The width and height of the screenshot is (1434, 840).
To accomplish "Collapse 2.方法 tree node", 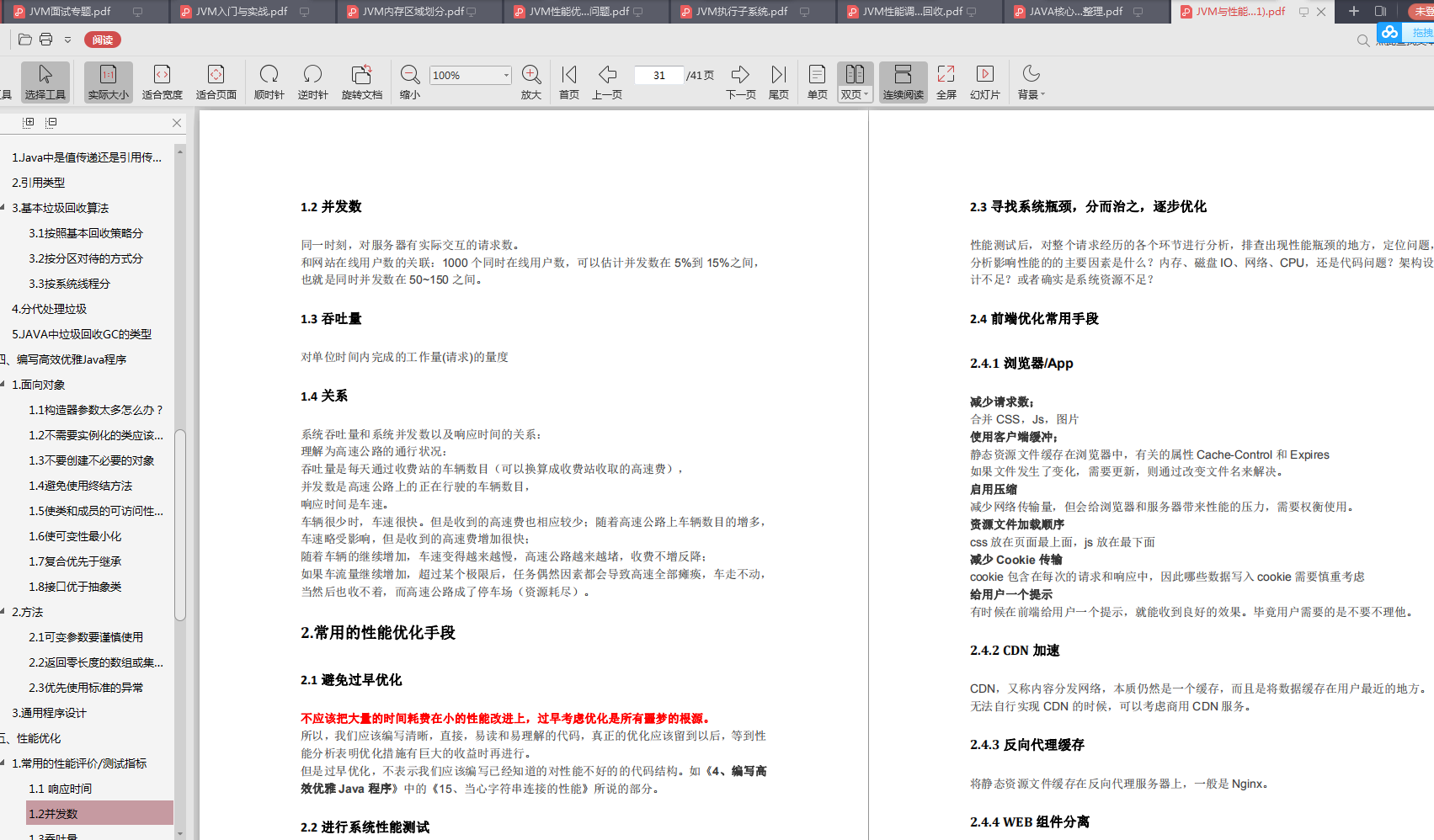I will point(3,611).
